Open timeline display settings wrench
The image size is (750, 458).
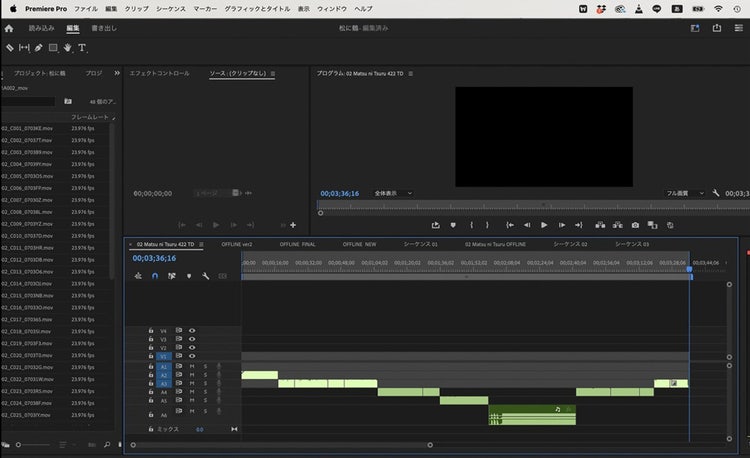click(205, 275)
